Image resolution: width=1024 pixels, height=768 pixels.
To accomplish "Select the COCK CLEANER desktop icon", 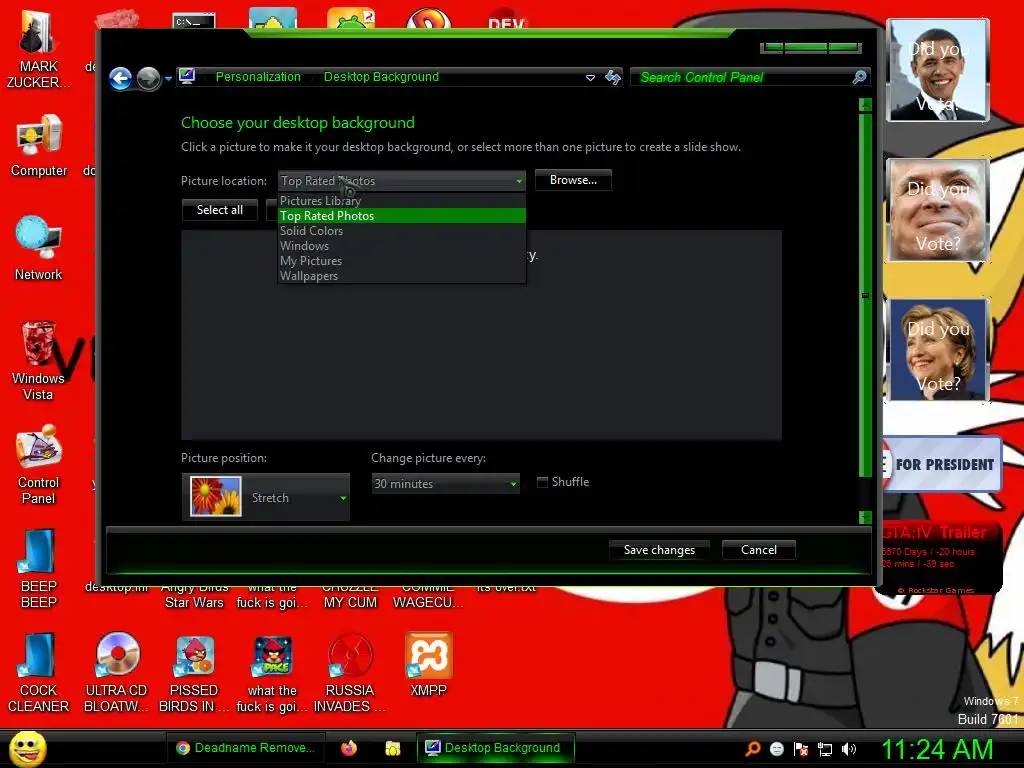I will click(39, 673).
